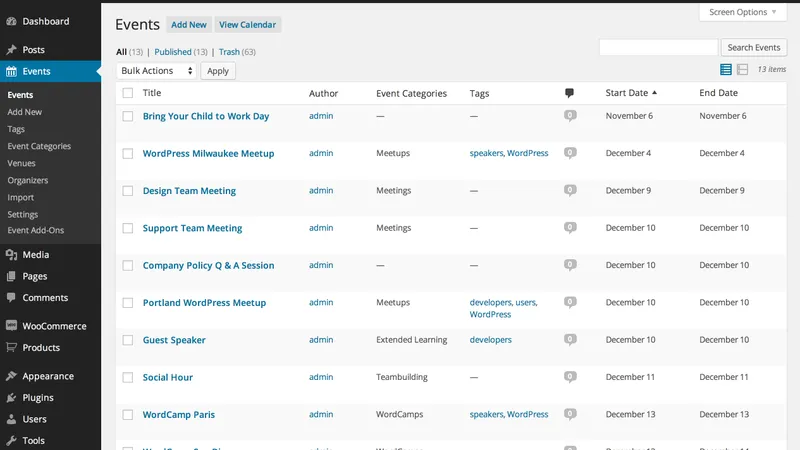The width and height of the screenshot is (800, 450).
Task: Click the Apply button
Action: tap(218, 71)
